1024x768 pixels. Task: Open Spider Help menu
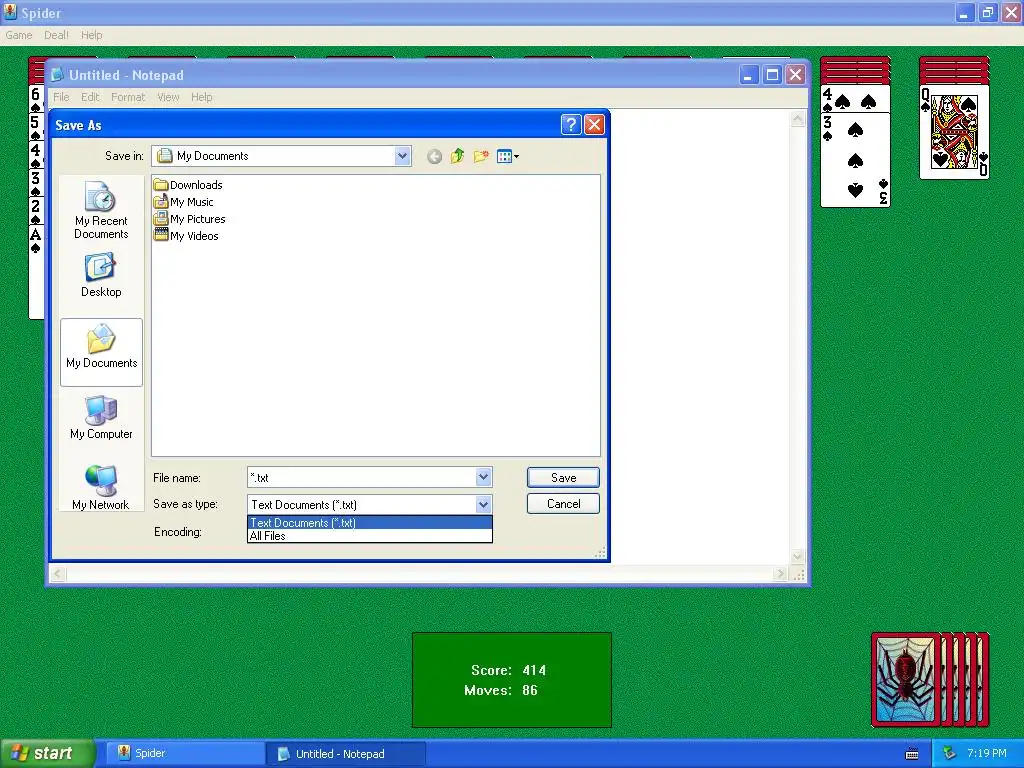pos(91,35)
